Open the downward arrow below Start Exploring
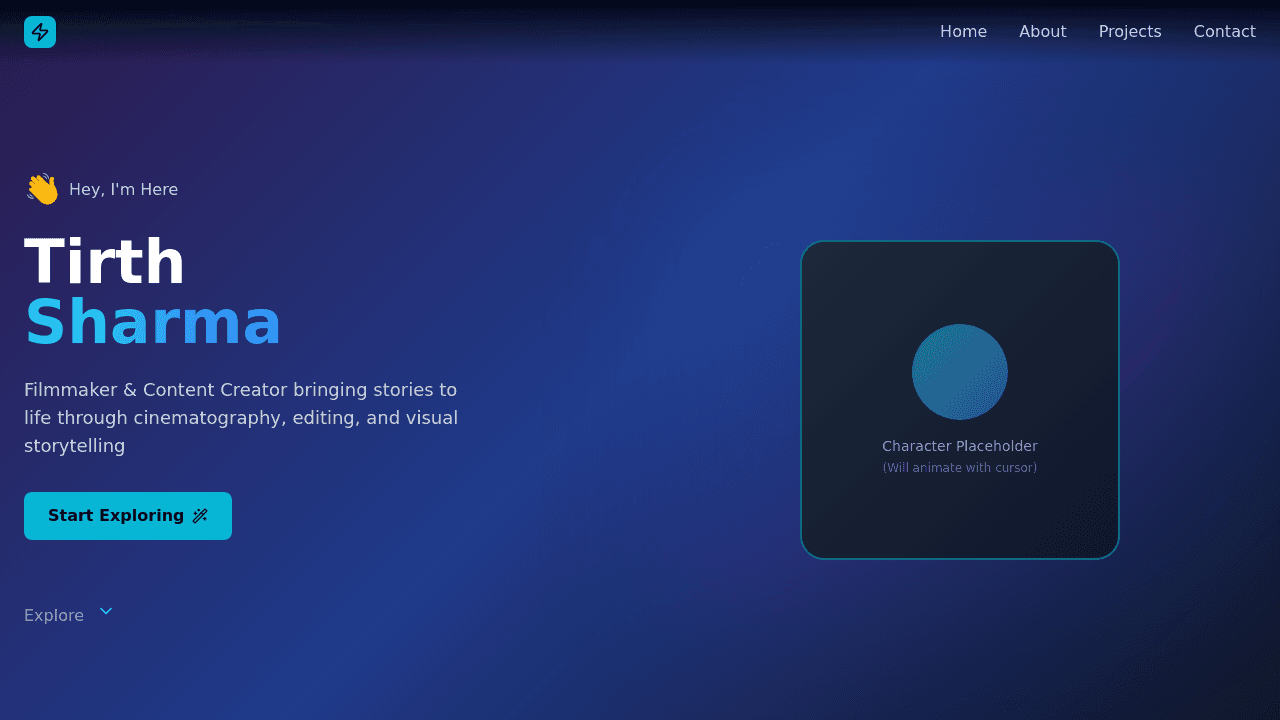Image resolution: width=1280 pixels, height=720 pixels. 106,611
